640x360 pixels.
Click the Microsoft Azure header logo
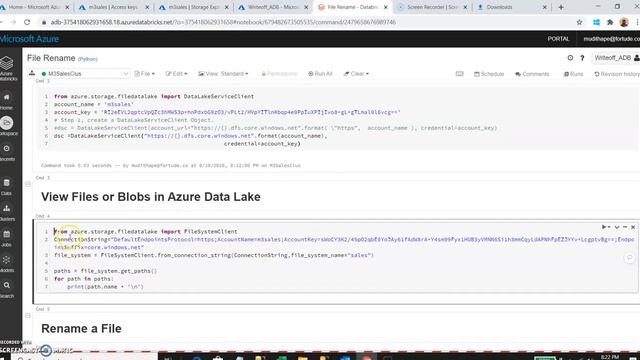click(29, 39)
